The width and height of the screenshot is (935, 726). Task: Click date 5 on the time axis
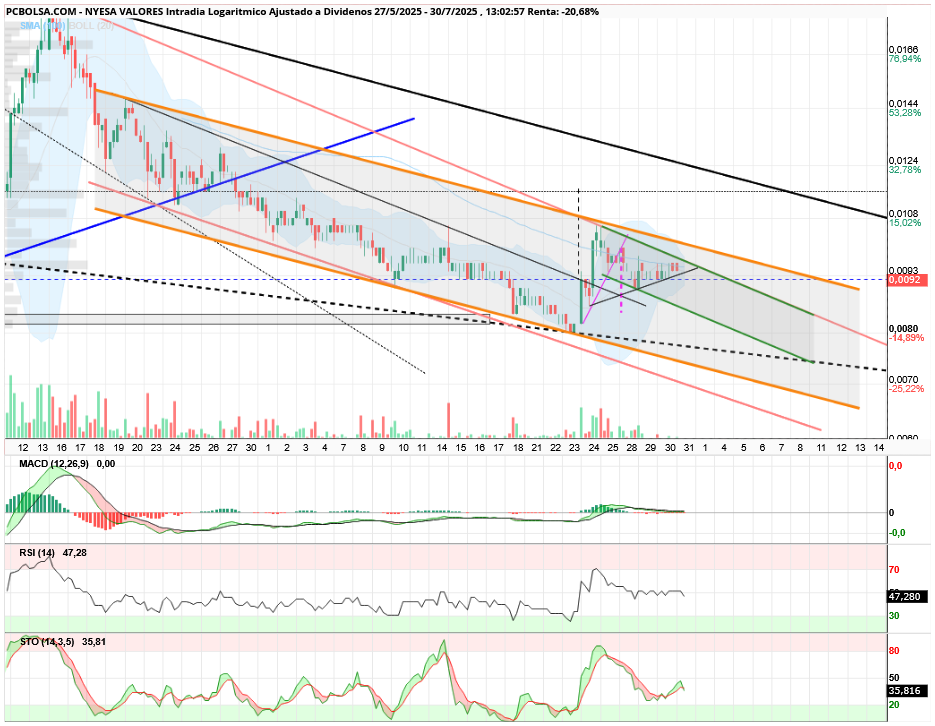click(743, 448)
